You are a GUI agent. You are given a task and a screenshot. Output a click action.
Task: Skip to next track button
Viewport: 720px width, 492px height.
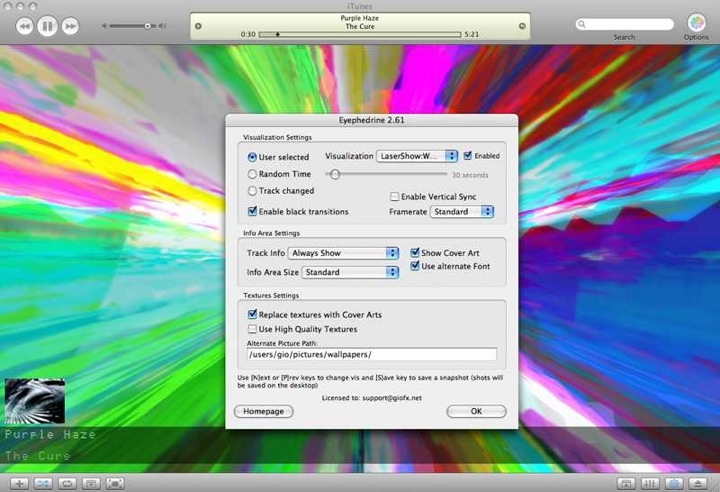[x=70, y=26]
